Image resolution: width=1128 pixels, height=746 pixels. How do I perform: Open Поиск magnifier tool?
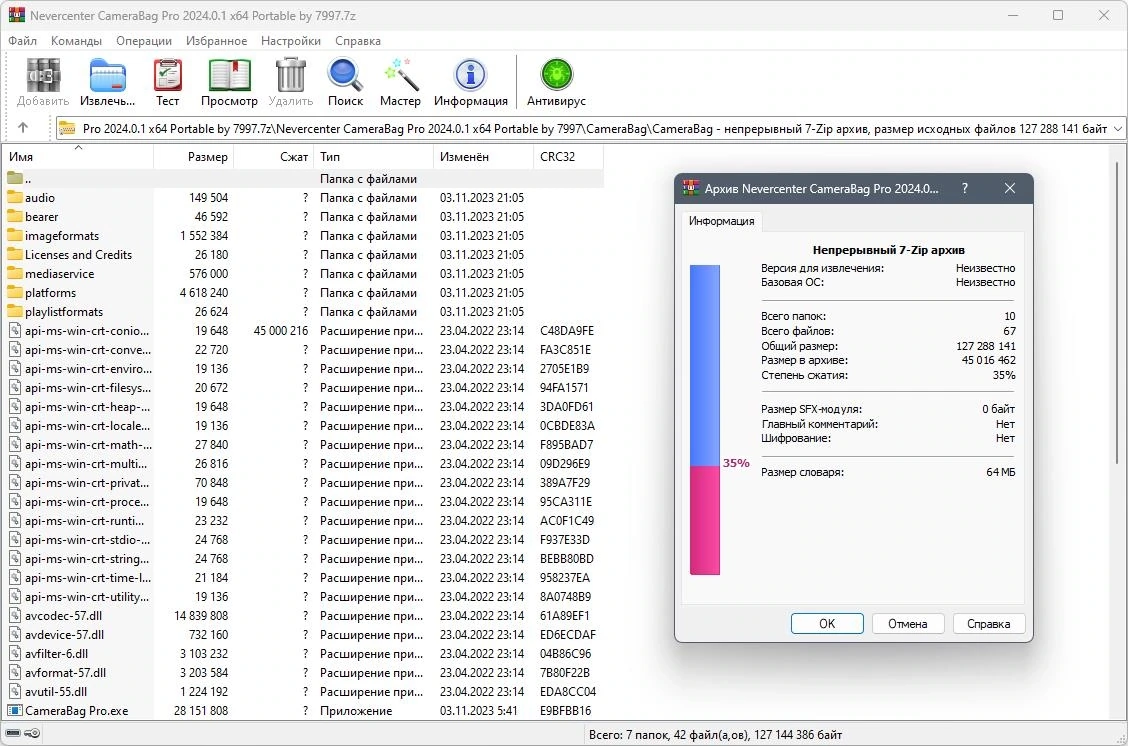345,76
